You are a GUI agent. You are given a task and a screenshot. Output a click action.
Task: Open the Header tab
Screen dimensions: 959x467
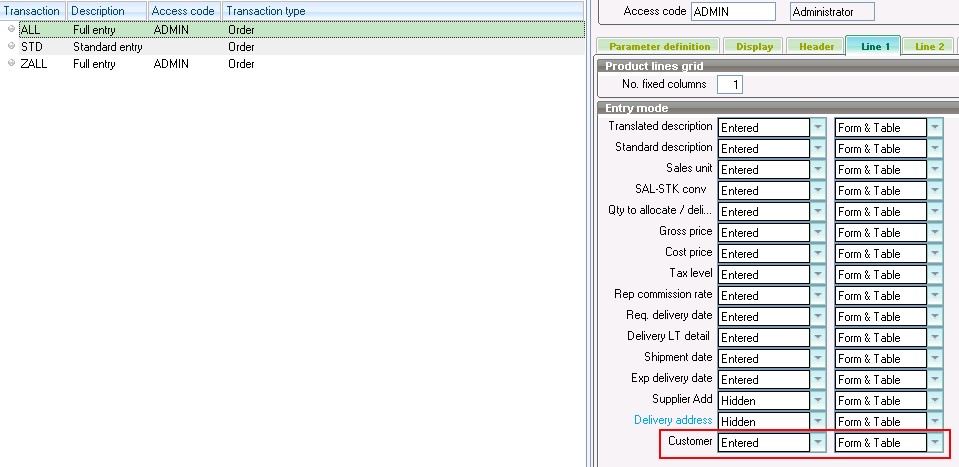click(x=816, y=46)
